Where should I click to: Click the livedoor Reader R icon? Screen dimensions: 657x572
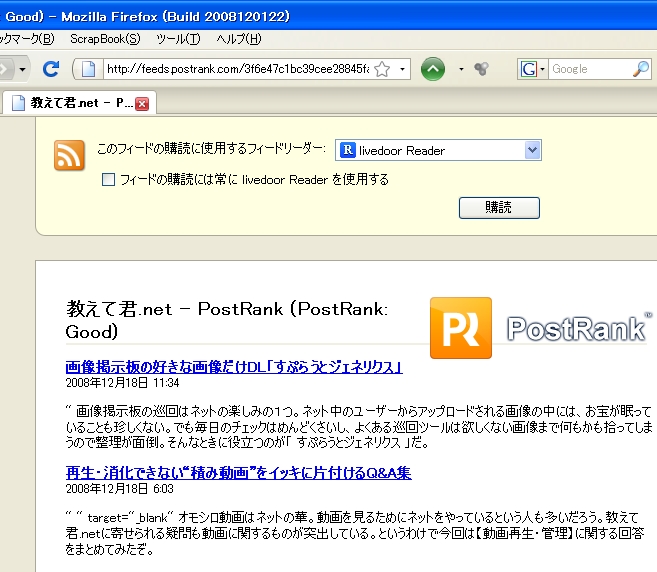pos(348,150)
